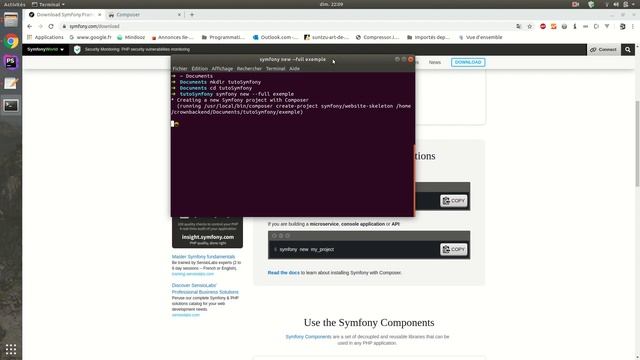Click the DOWNLOAD button
The width and height of the screenshot is (640, 360).
coord(468,62)
